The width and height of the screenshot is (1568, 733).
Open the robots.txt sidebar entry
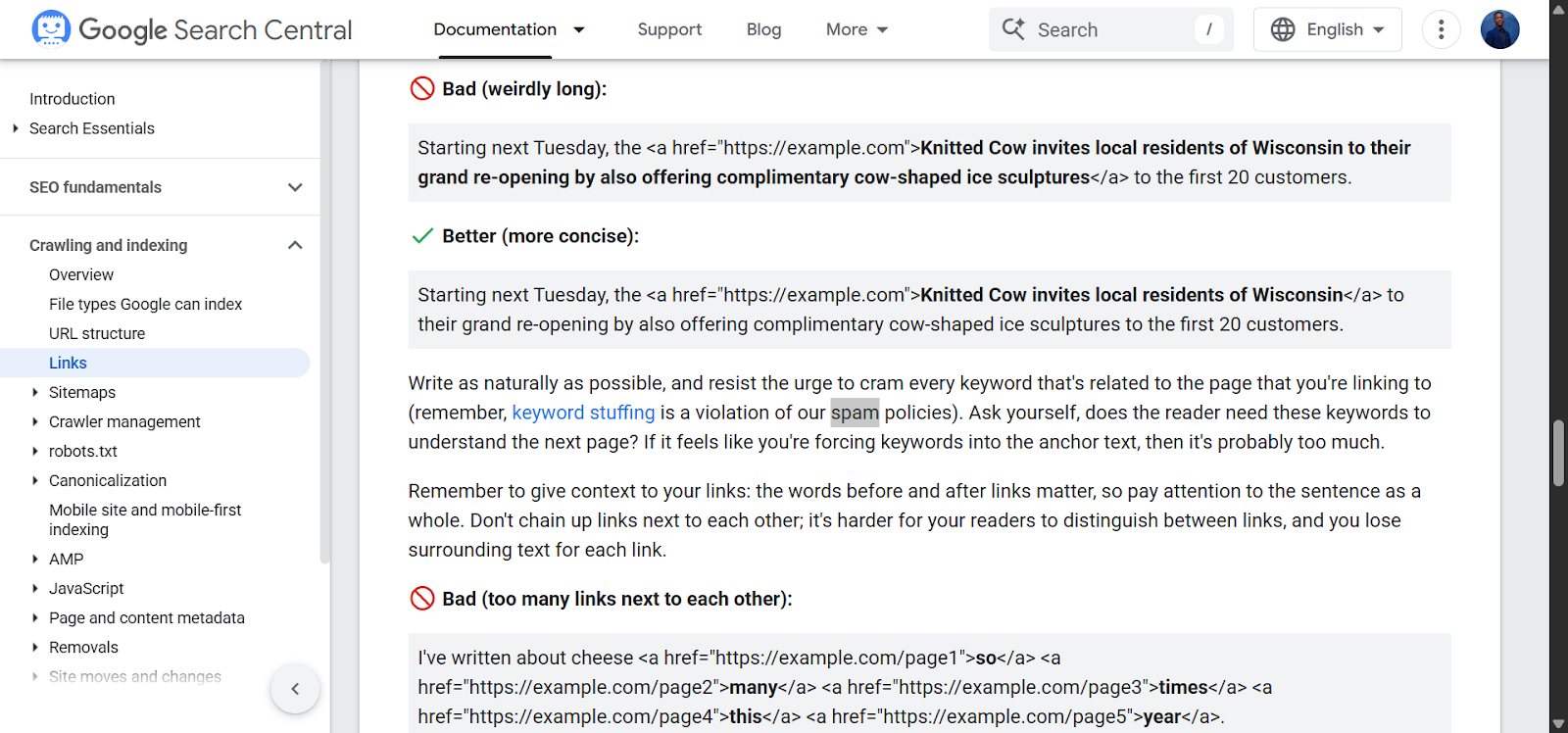pos(83,451)
